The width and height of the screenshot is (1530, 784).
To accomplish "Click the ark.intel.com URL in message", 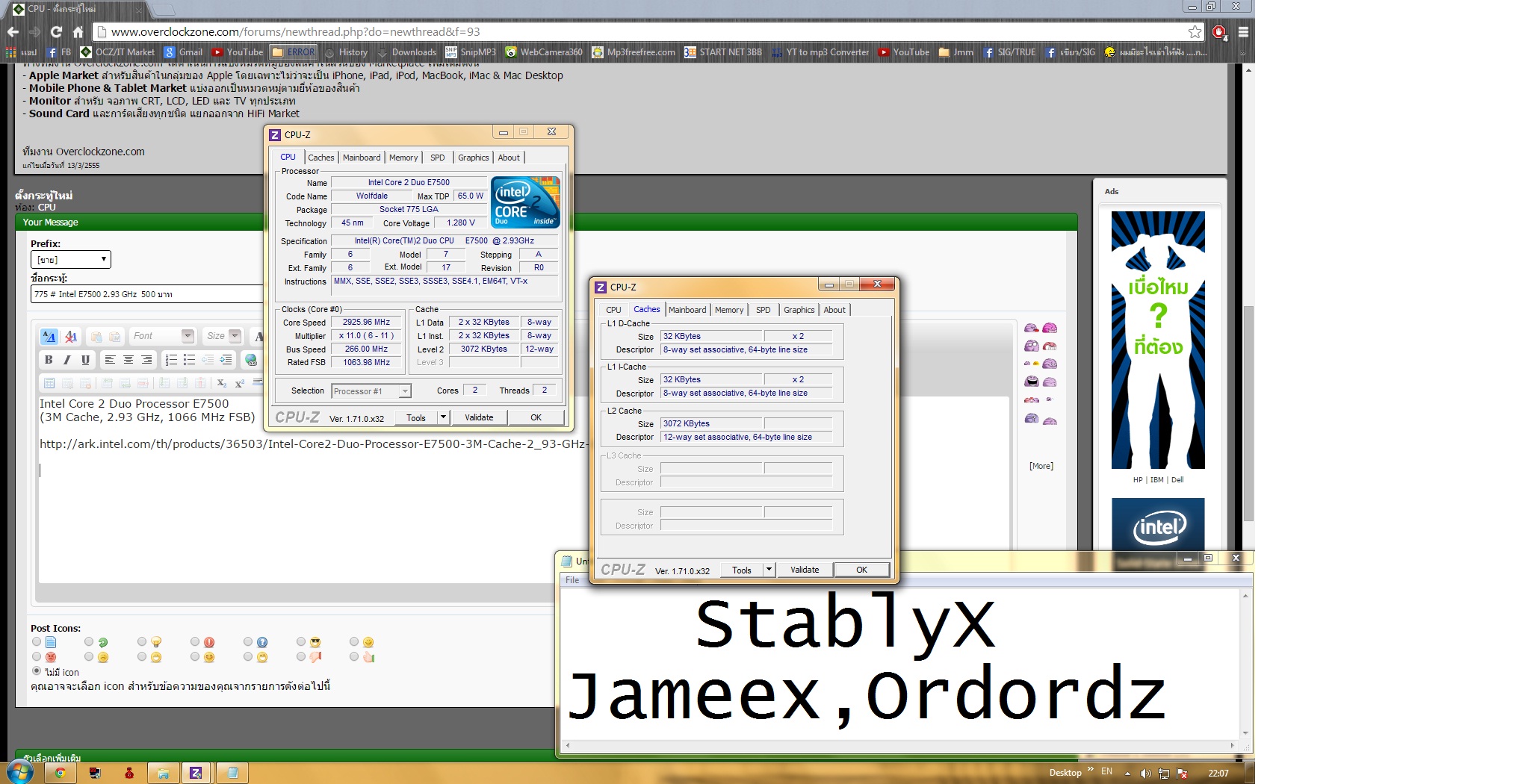I will 313,444.
